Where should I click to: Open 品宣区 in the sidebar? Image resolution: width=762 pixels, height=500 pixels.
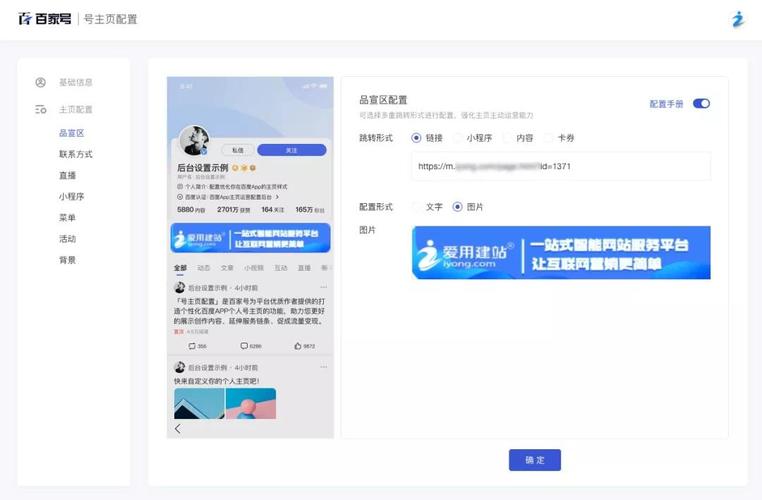coord(71,133)
